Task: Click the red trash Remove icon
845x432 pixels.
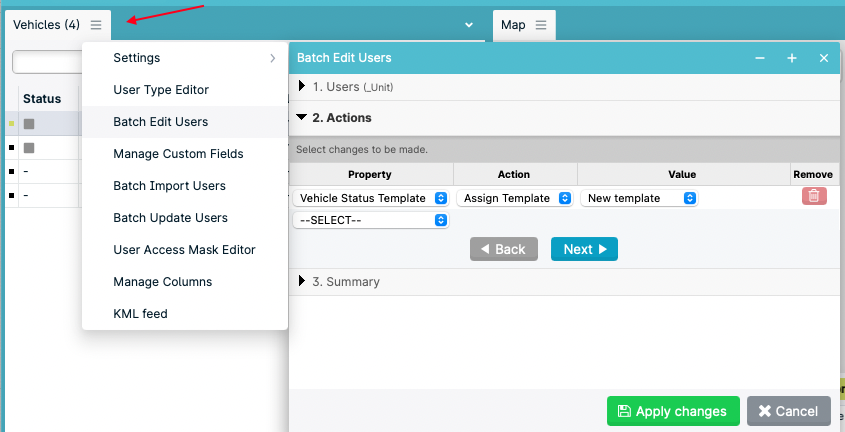Action: tap(814, 196)
